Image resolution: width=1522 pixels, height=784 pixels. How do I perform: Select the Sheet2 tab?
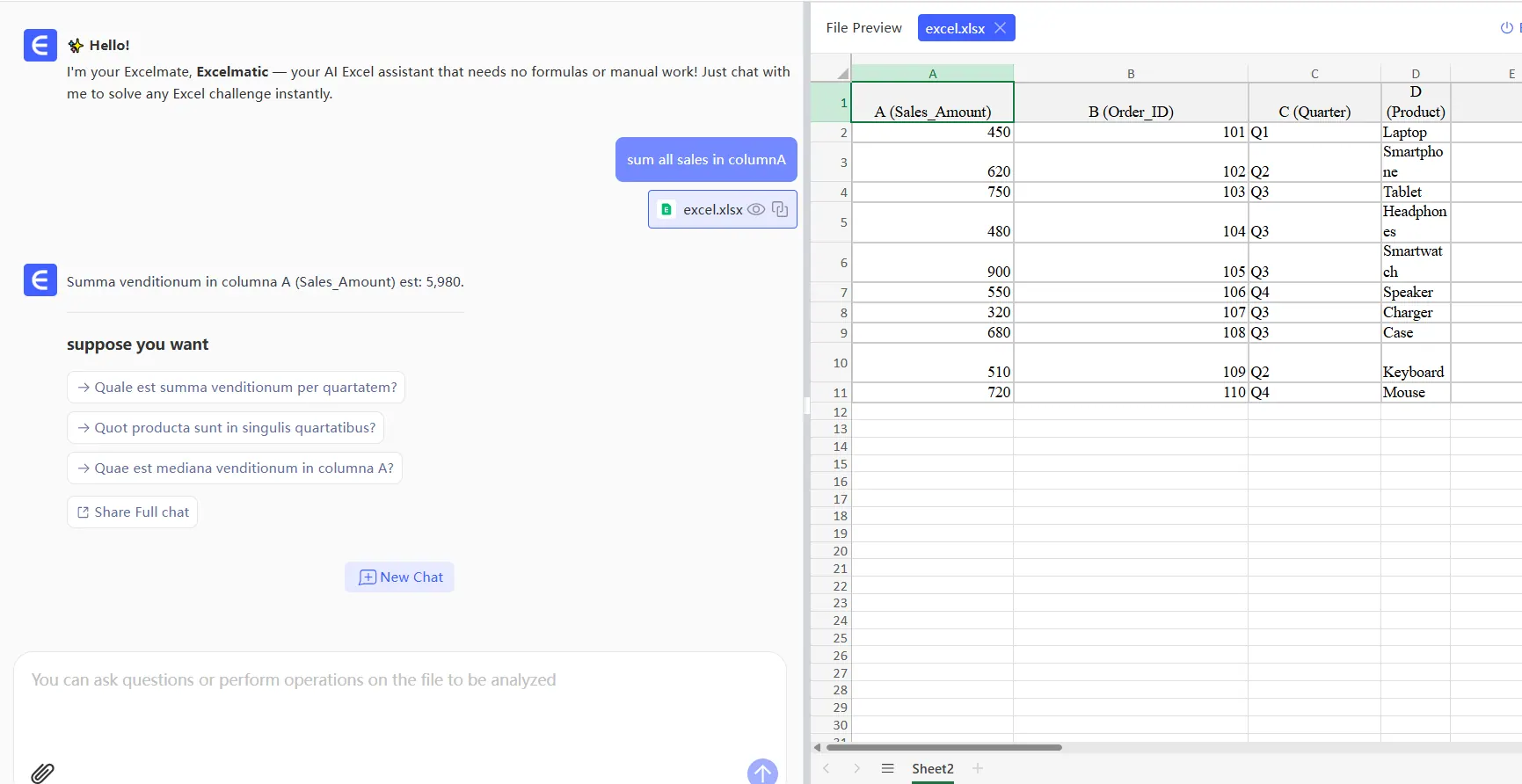932,768
